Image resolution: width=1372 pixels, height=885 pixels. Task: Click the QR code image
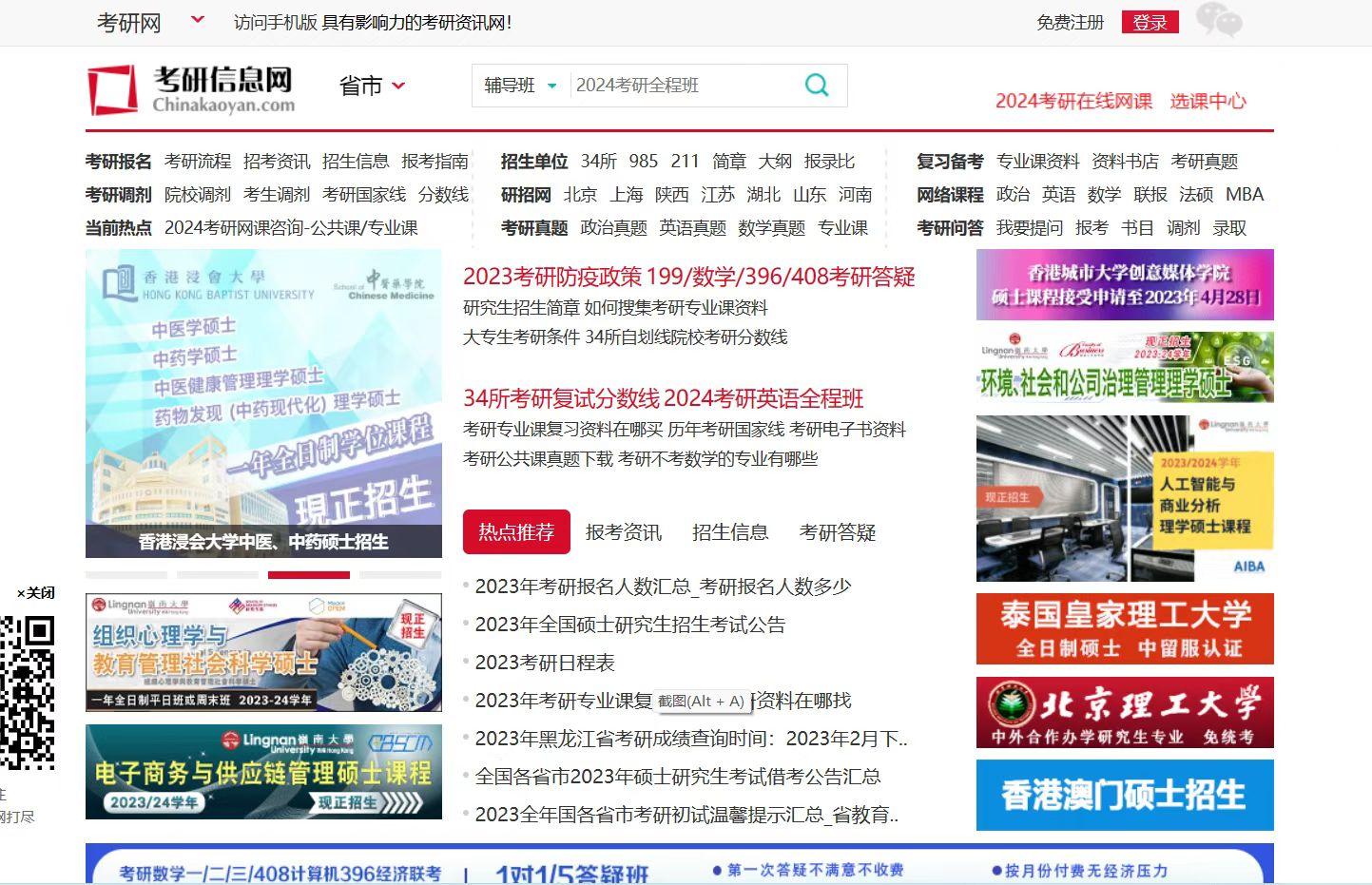(x=28, y=692)
